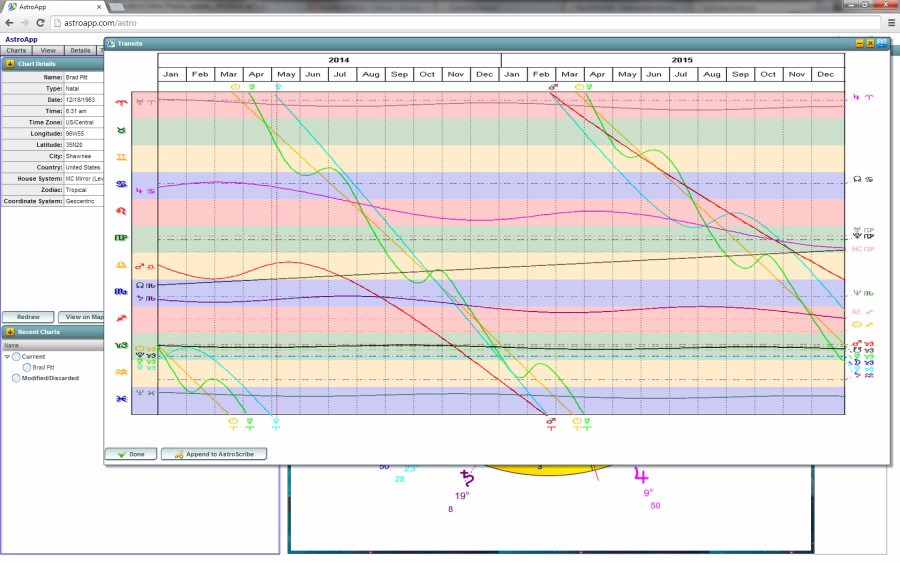
Task: Click the Chrome menu hamburger icon
Action: coord(891,22)
